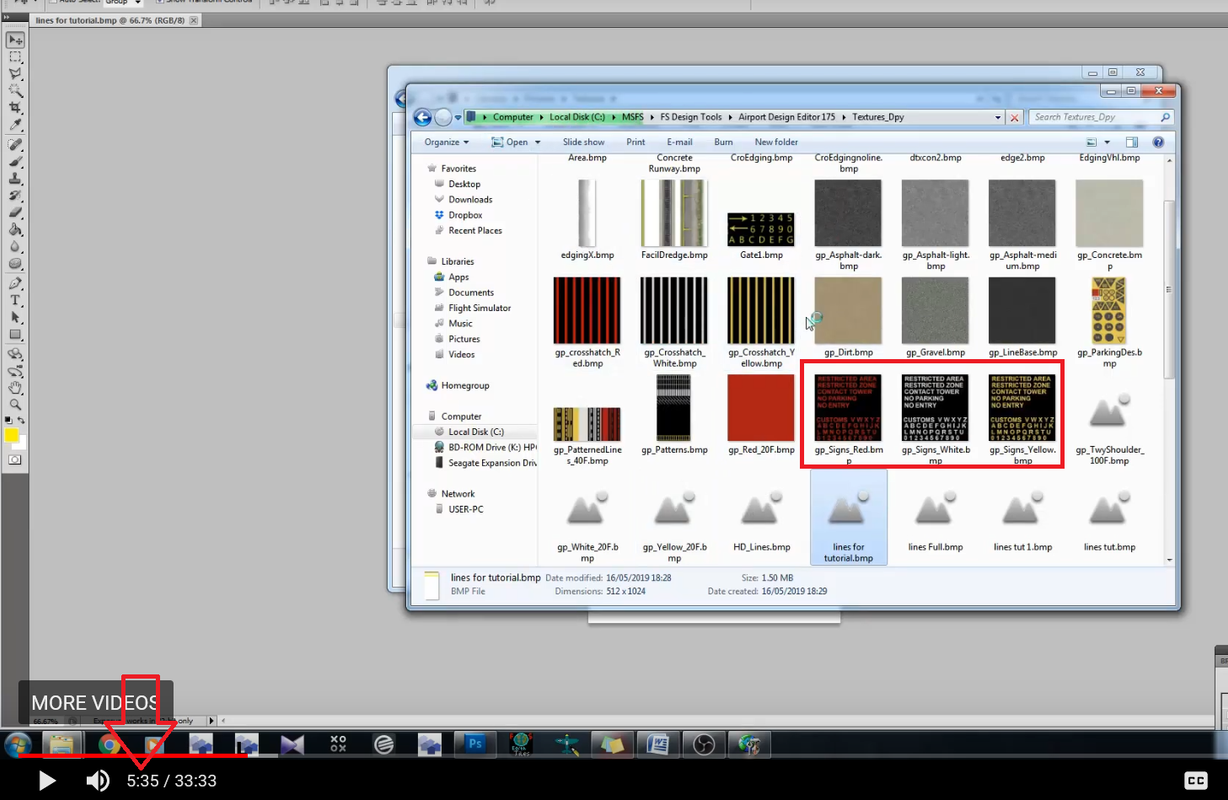Click Slide show in Explorer toolbar
1228x800 pixels.
[583, 142]
